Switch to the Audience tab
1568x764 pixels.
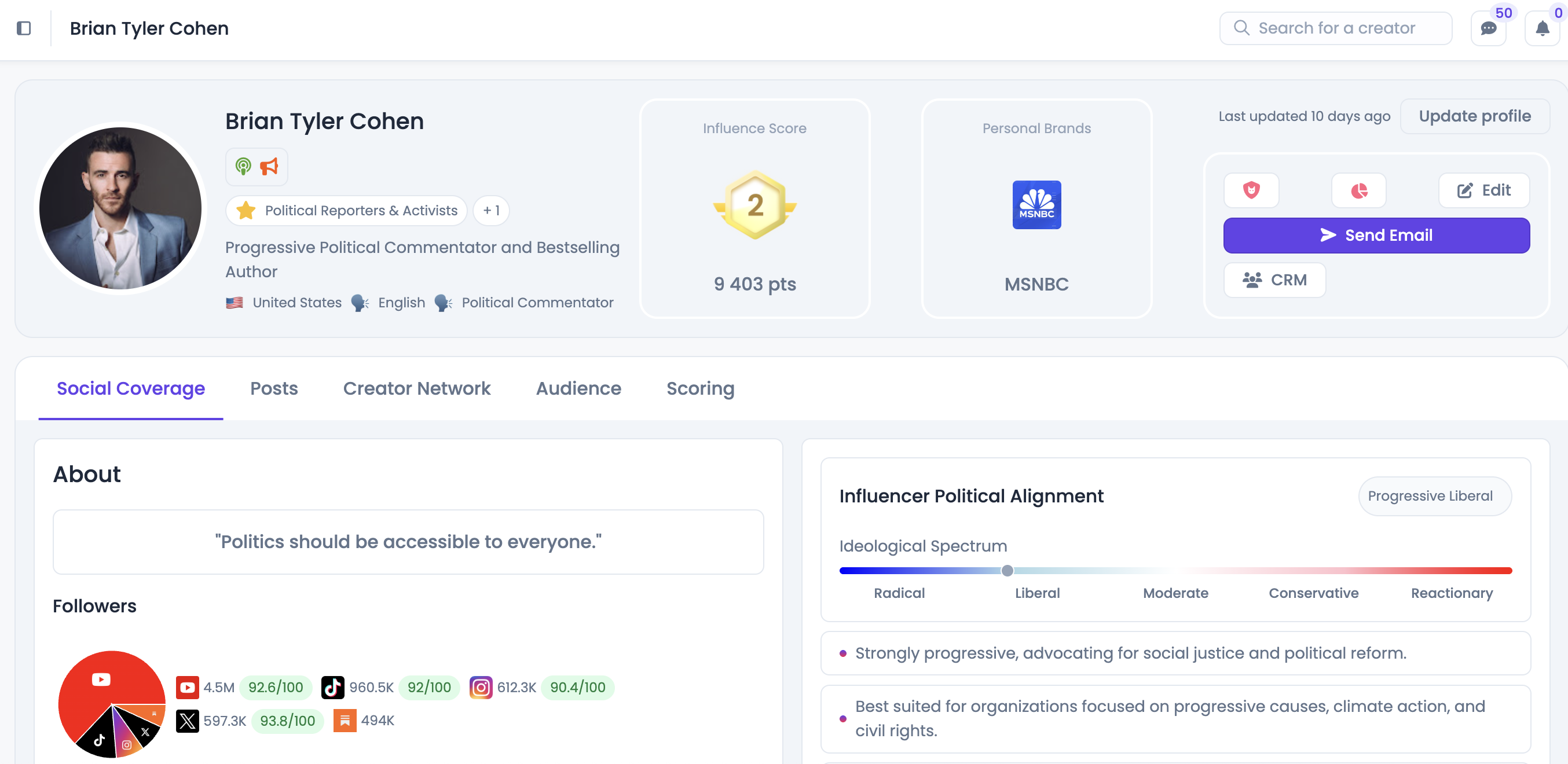[578, 388]
